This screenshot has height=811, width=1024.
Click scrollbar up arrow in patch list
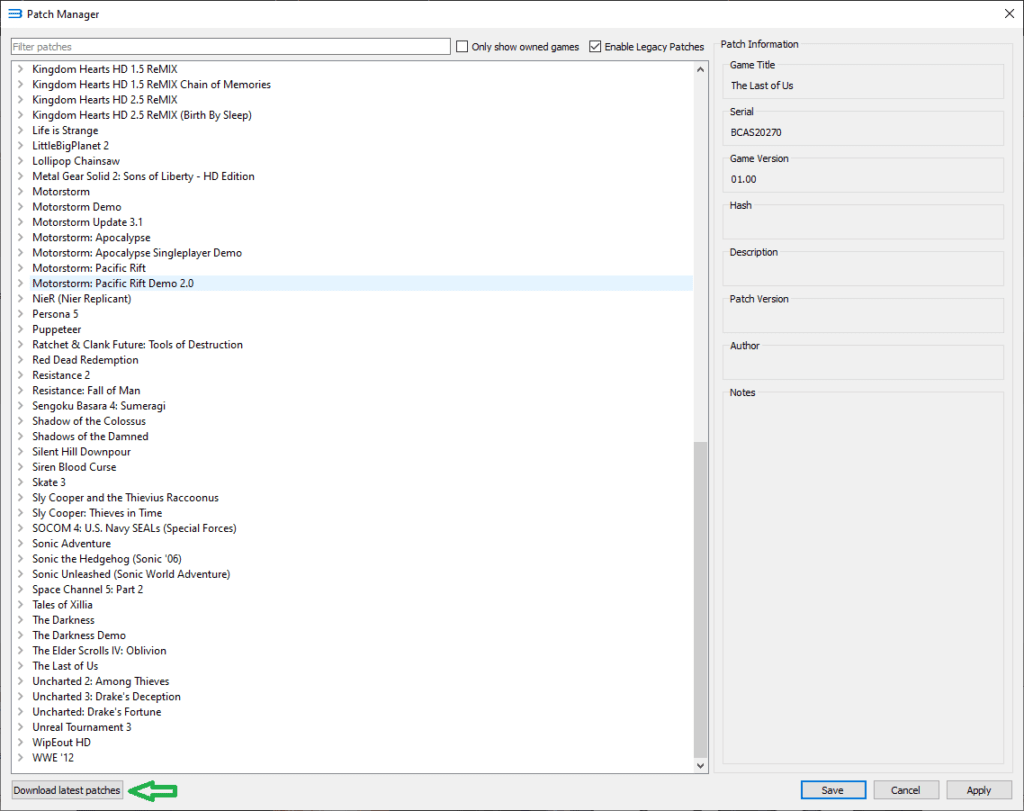701,69
